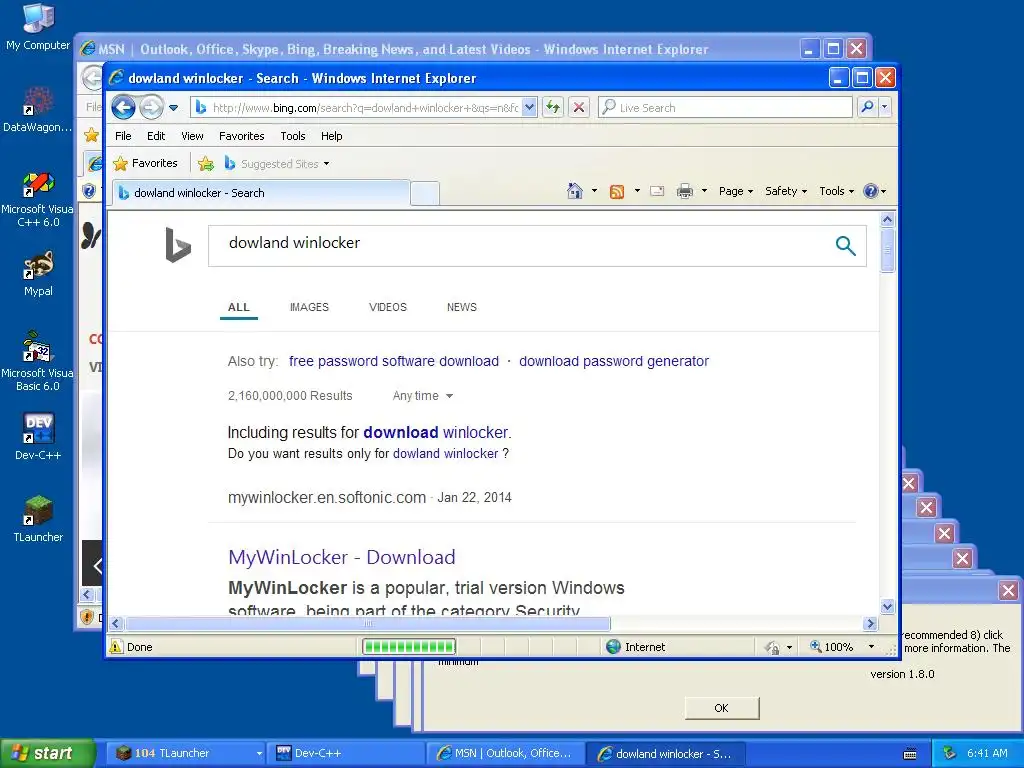1024x768 pixels.
Task: Switch to MSN window via taskbar button
Action: click(x=505, y=753)
